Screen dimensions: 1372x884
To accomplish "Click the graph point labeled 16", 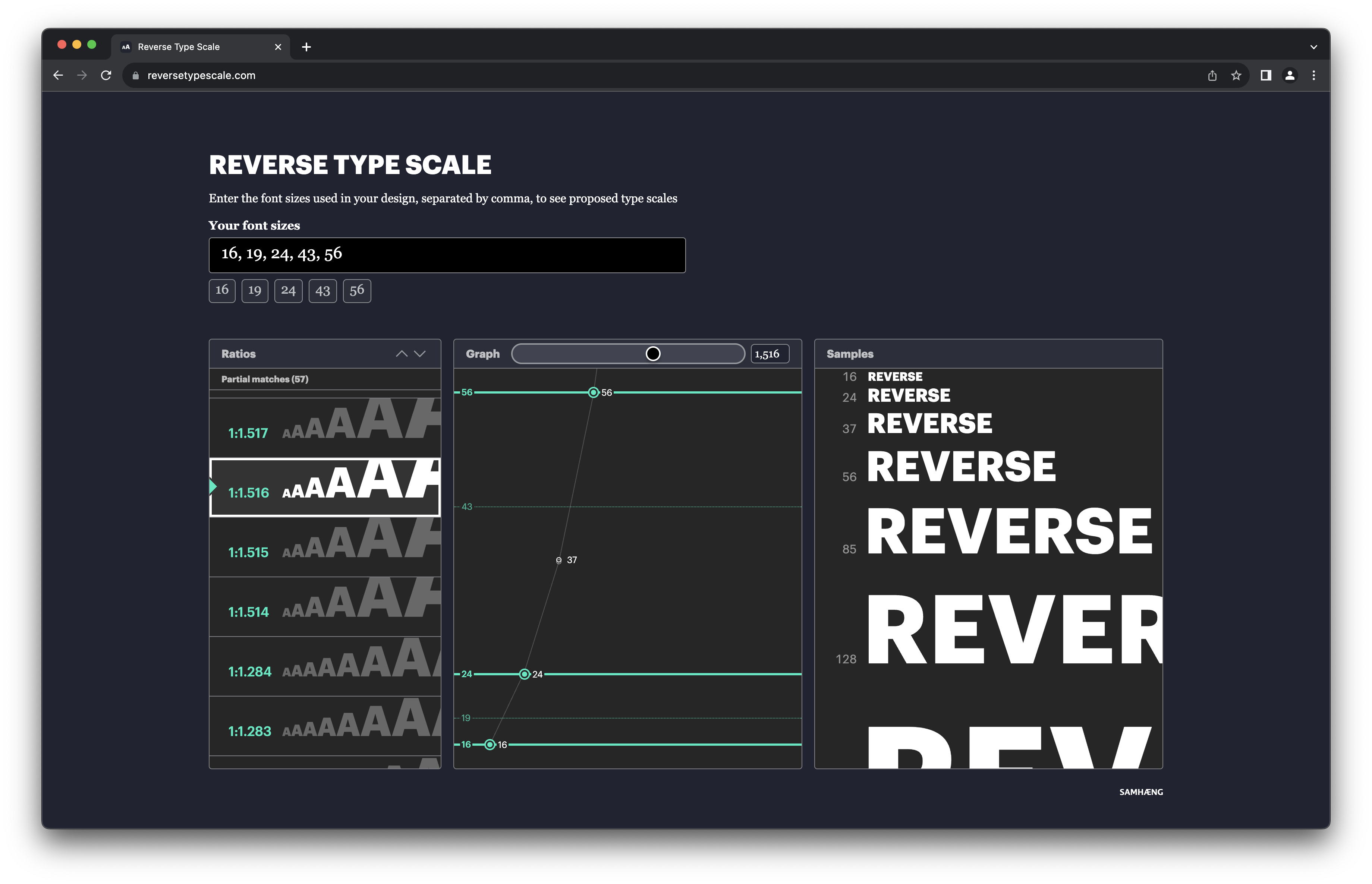I will coord(489,745).
